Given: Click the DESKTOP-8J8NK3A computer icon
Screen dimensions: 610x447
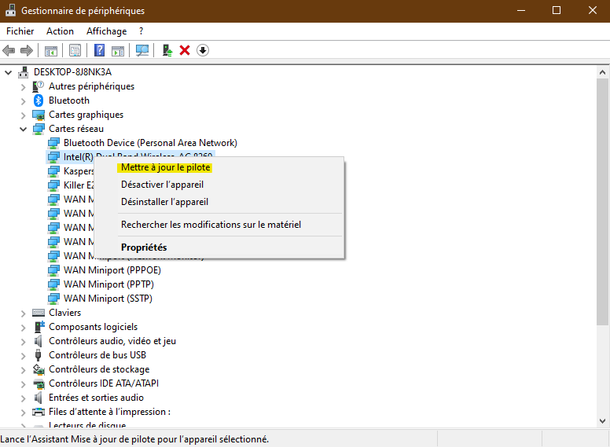Looking at the screenshot, I should pos(23,72).
